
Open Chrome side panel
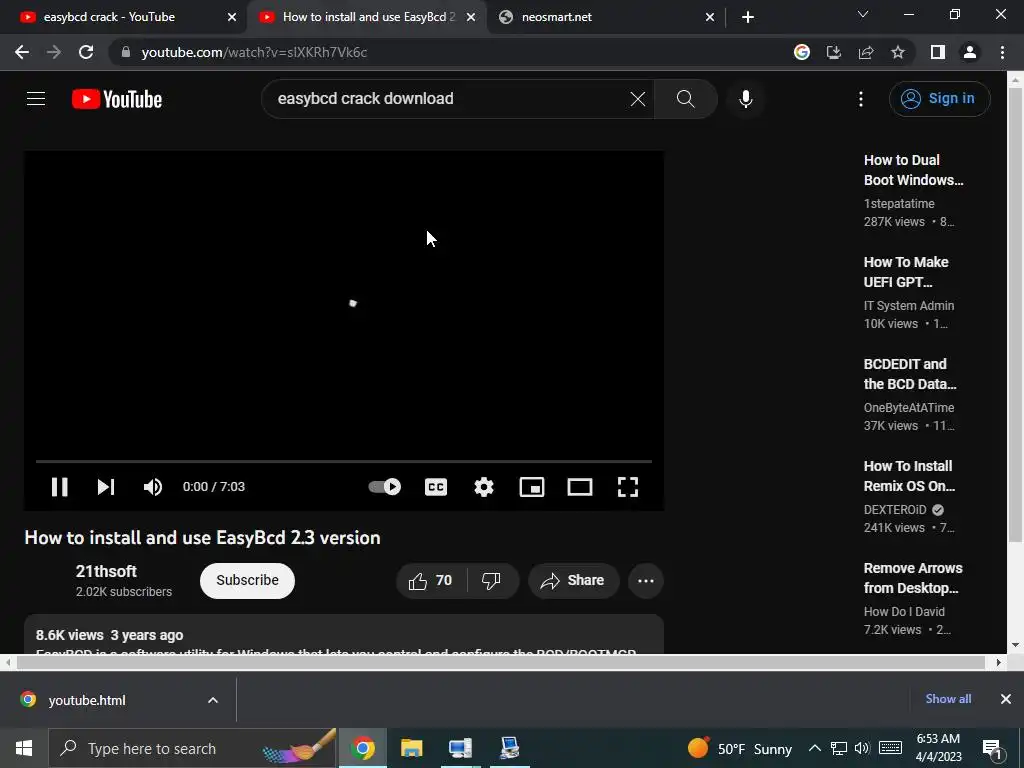coord(938,52)
